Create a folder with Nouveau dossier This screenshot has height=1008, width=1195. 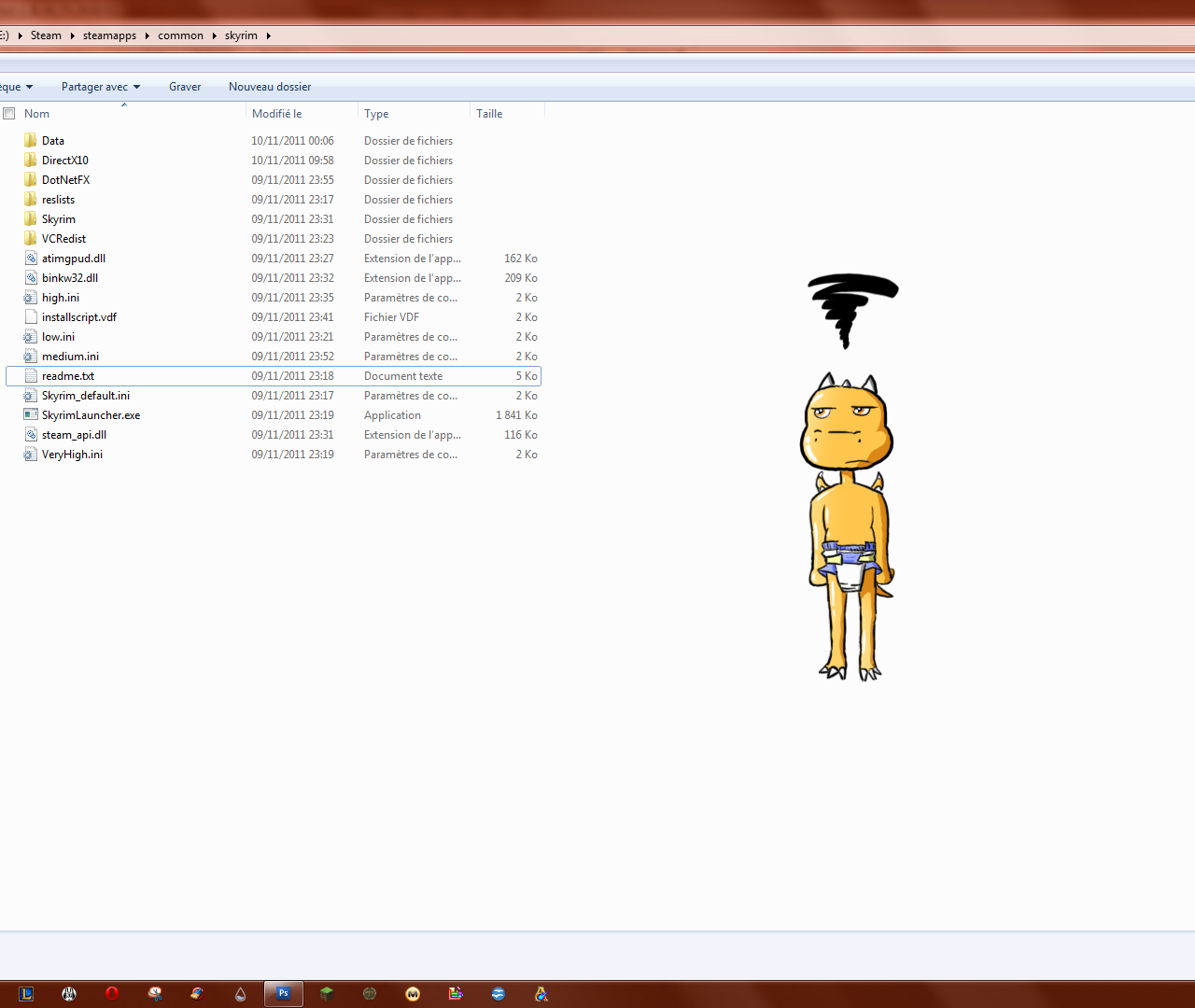270,87
